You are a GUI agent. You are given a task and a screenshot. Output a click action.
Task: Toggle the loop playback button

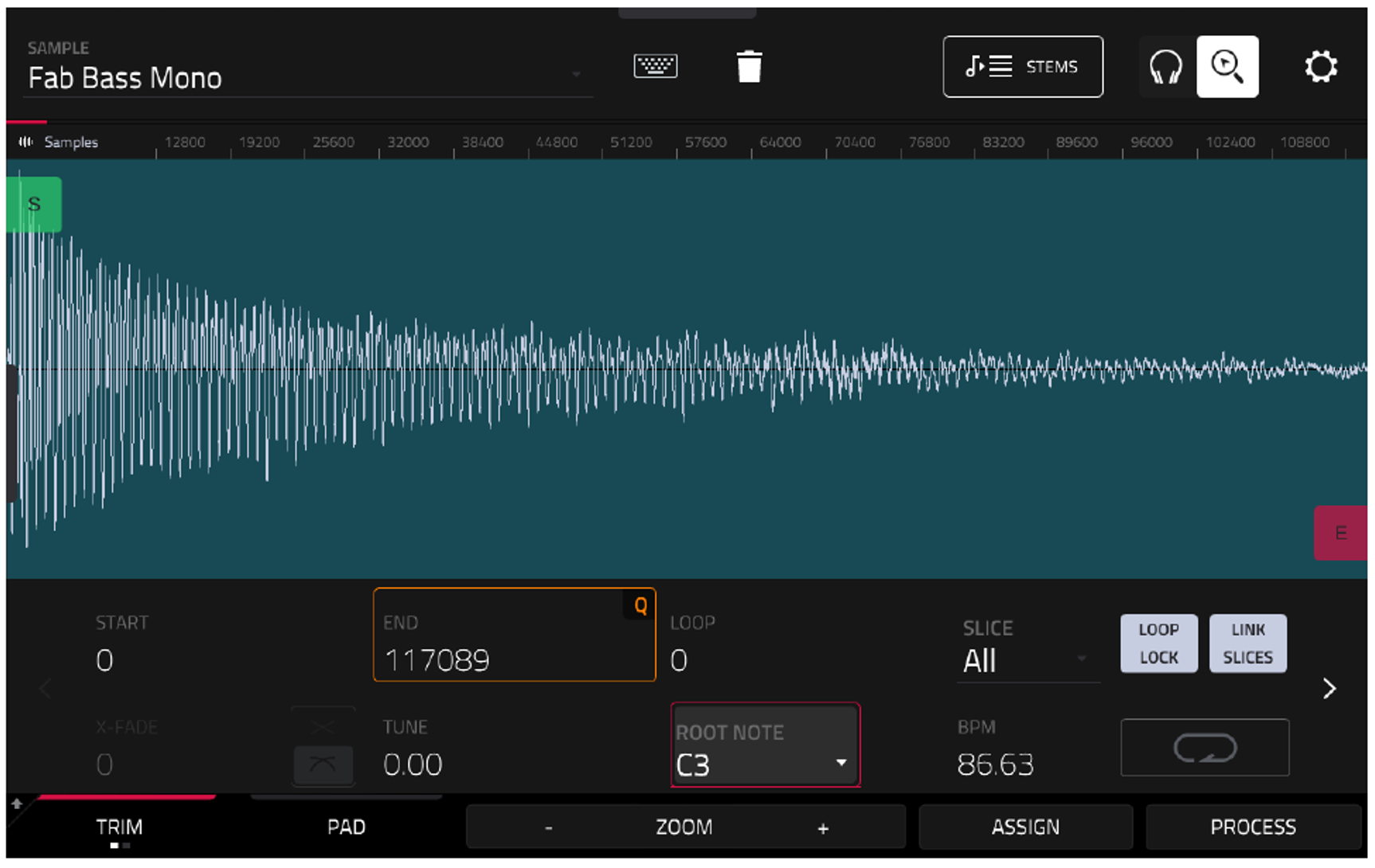pyautogui.click(x=1205, y=748)
